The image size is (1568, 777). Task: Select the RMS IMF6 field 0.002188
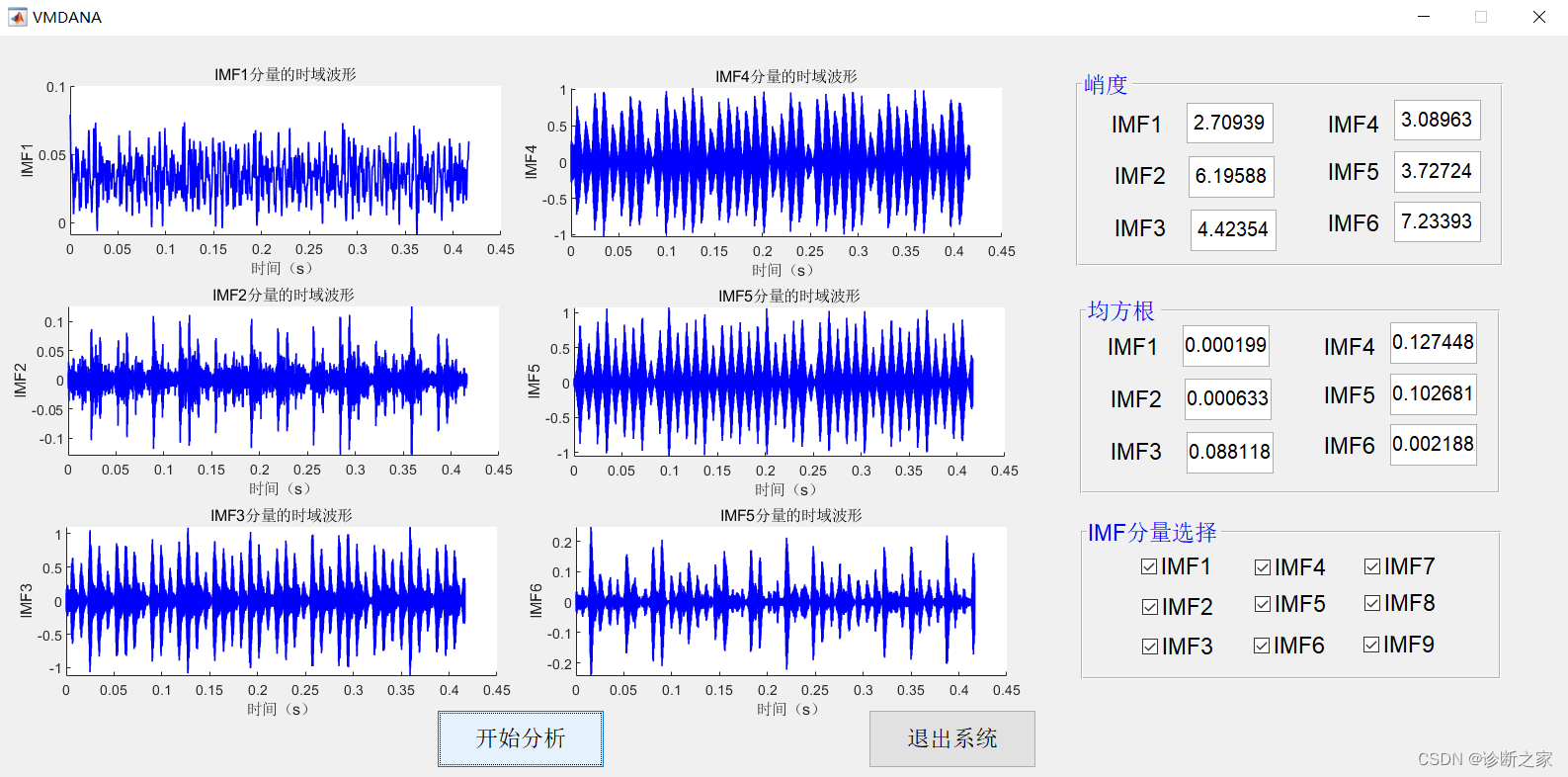click(1434, 445)
